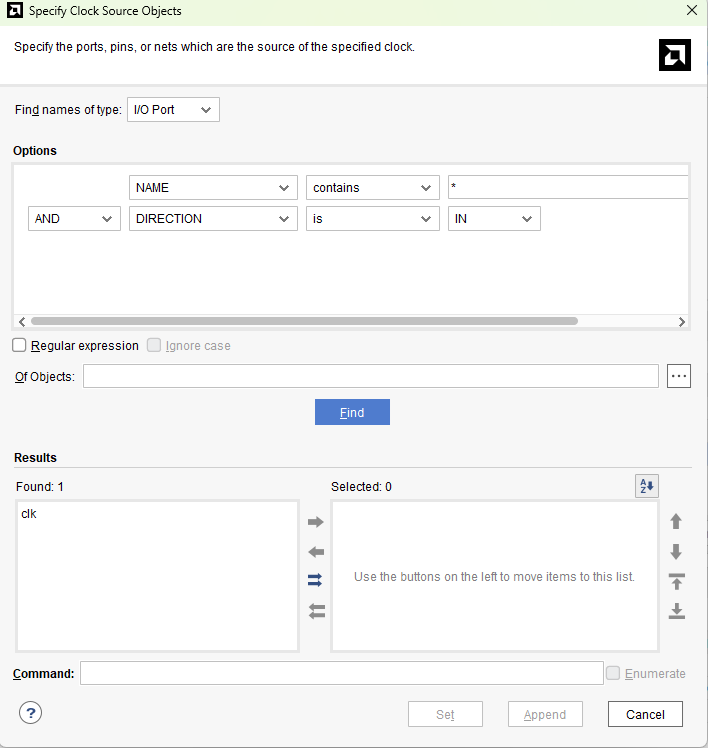This screenshot has width=708, height=748.
Task: Click the move to top icon
Action: pyautogui.click(x=676, y=581)
